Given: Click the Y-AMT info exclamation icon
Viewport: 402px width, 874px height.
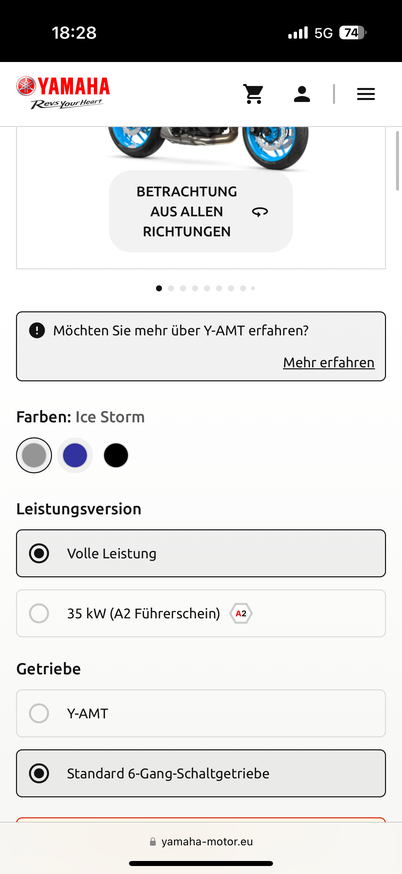Looking at the screenshot, I should [37, 331].
